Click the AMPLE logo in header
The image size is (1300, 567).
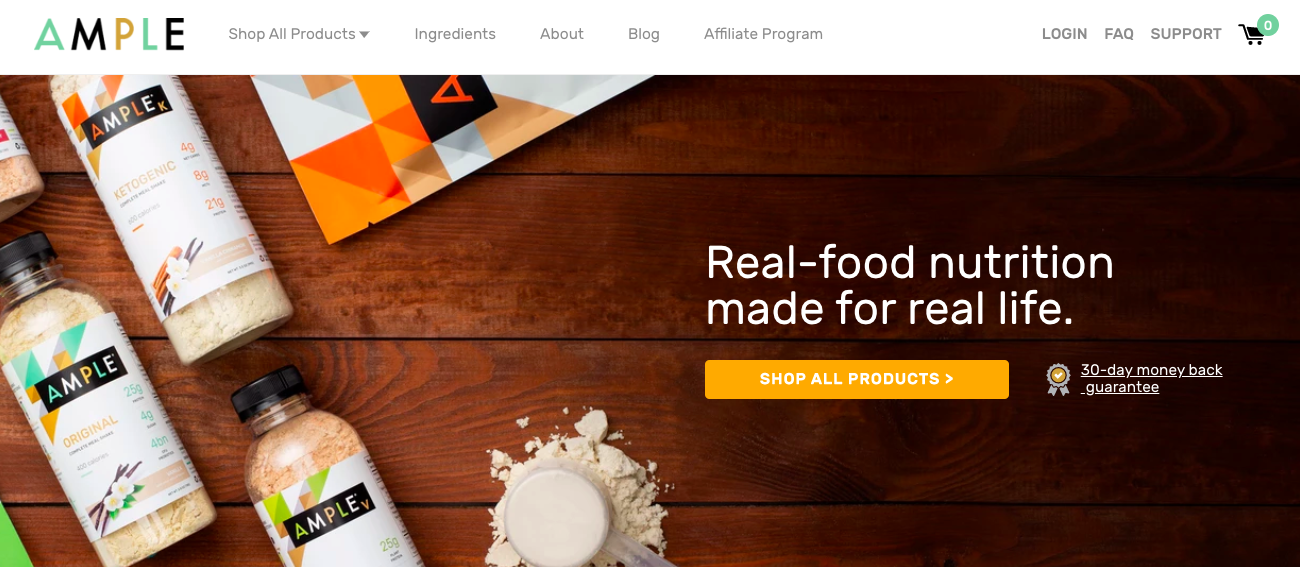click(x=109, y=34)
